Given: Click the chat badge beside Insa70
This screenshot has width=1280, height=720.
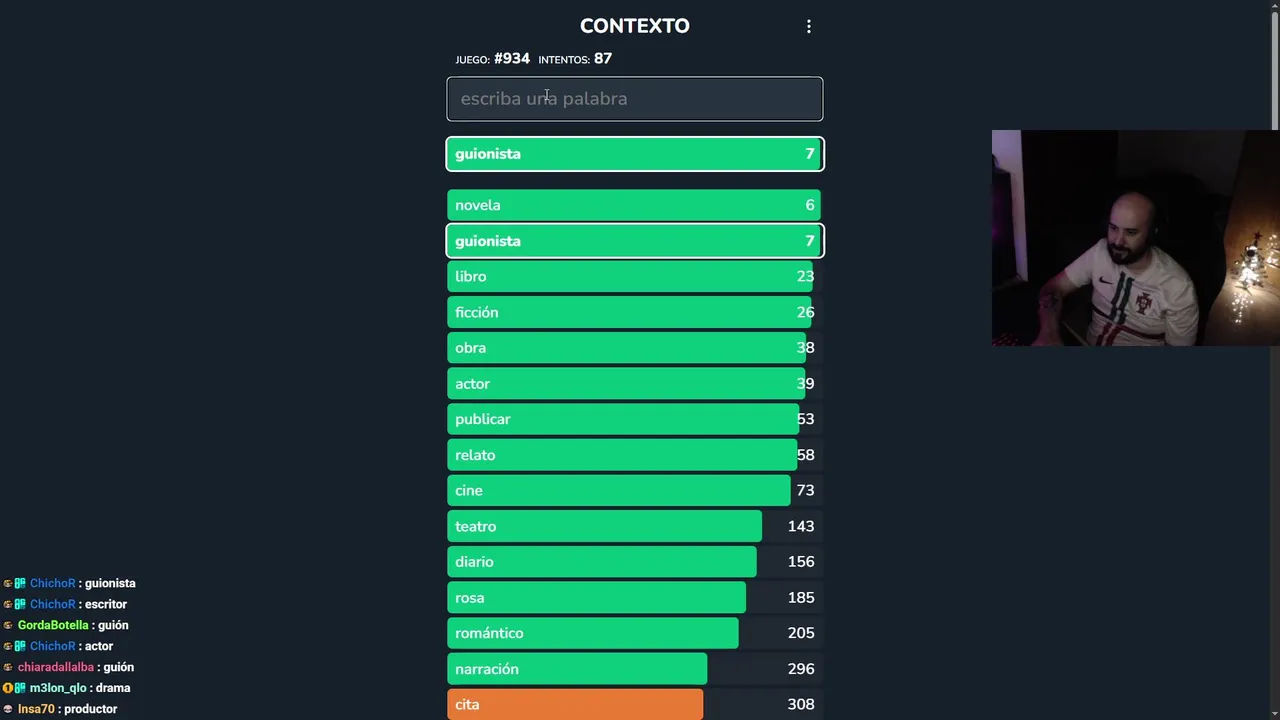Looking at the screenshot, I should [x=8, y=709].
